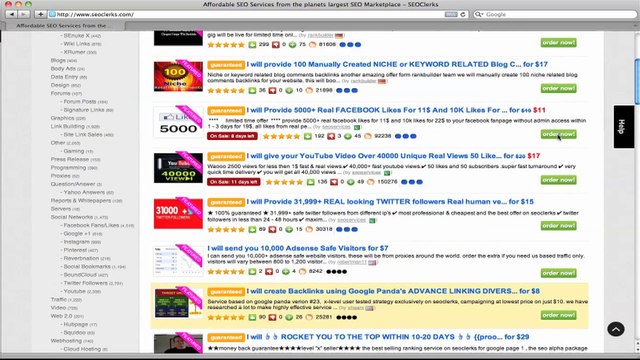Open 'I will give your YouTube Video' listing
The height and width of the screenshot is (360, 640).
tap(393, 156)
